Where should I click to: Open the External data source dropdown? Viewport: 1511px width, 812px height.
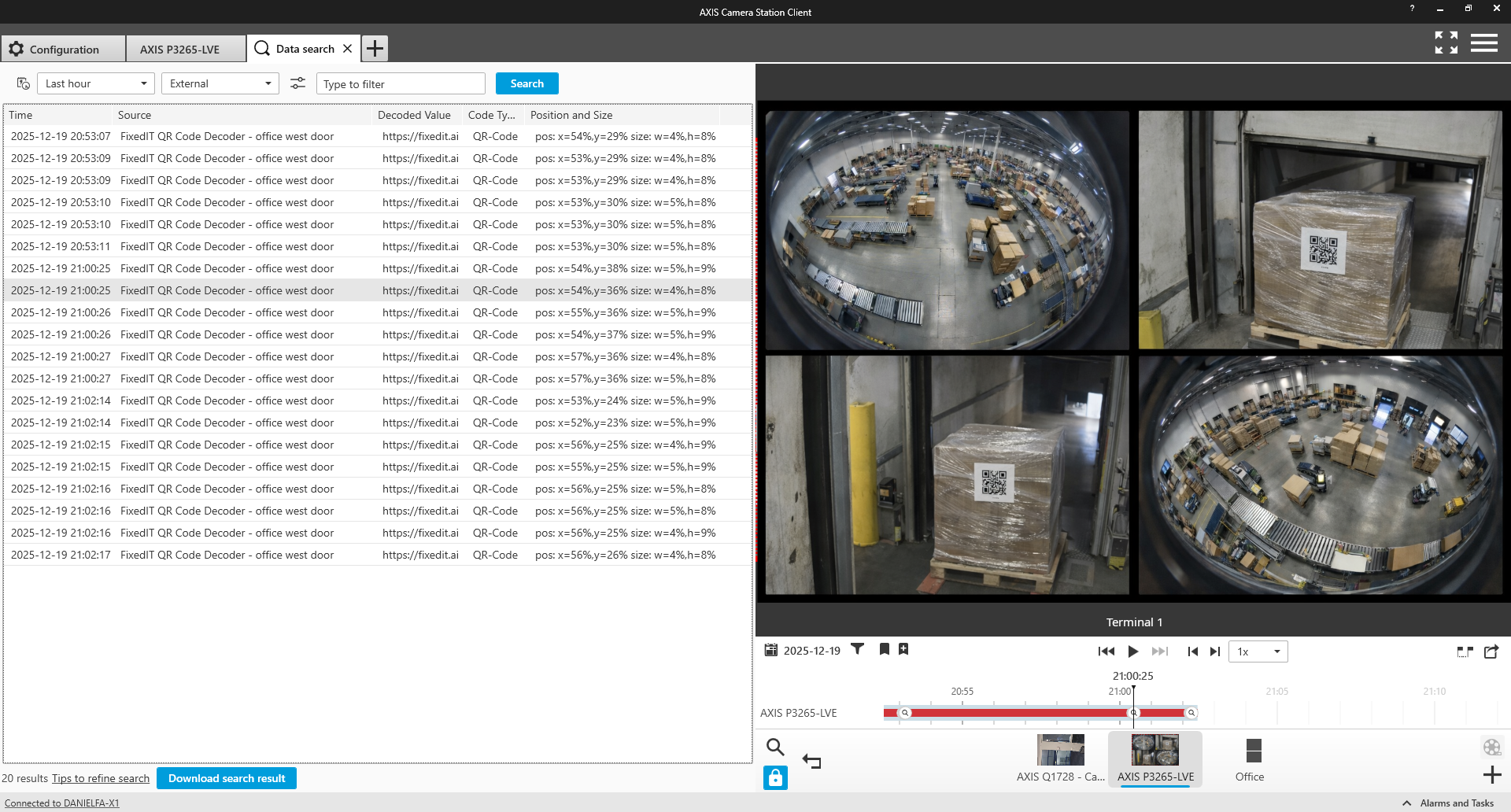(x=220, y=83)
